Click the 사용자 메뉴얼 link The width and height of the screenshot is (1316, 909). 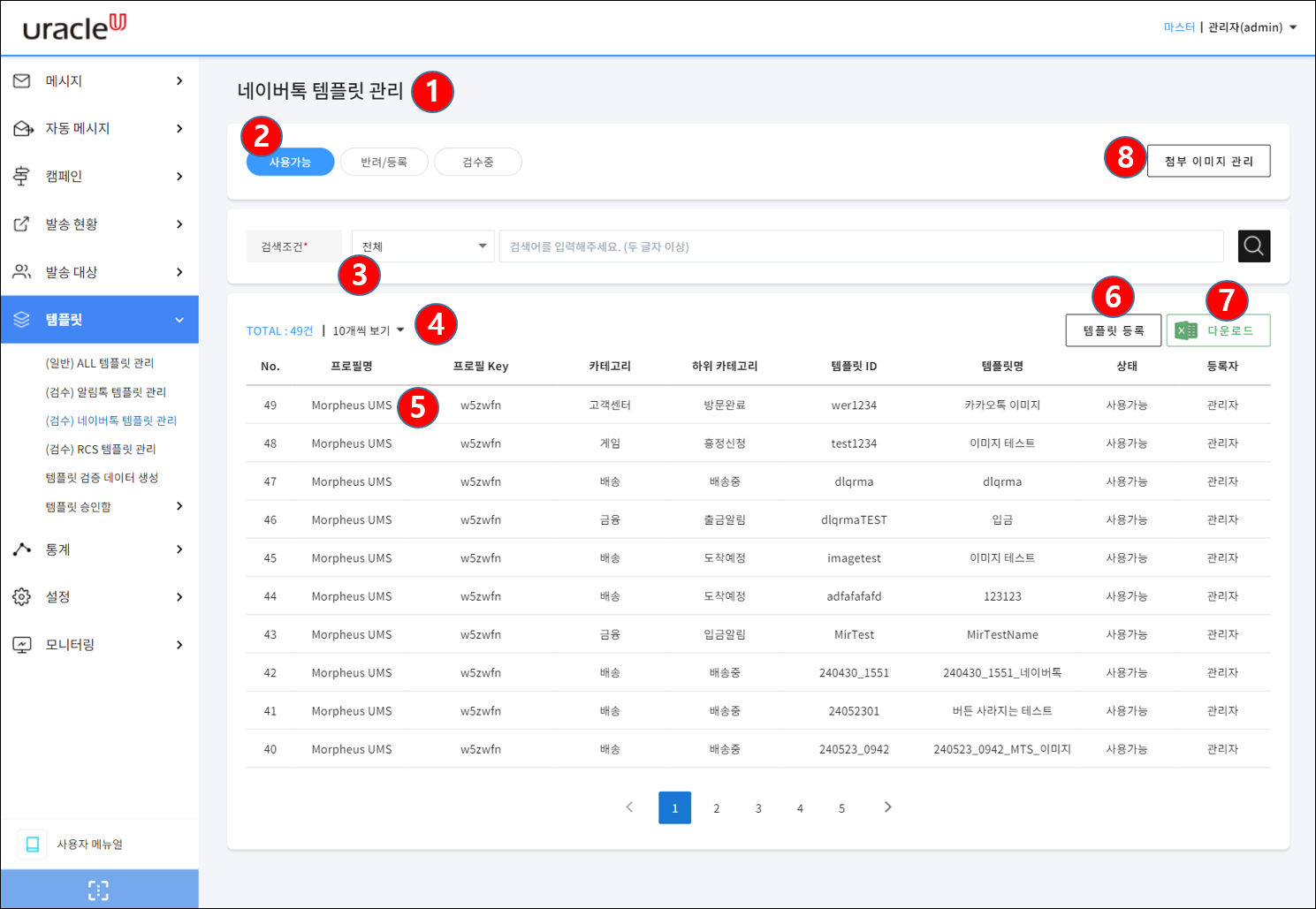click(90, 845)
